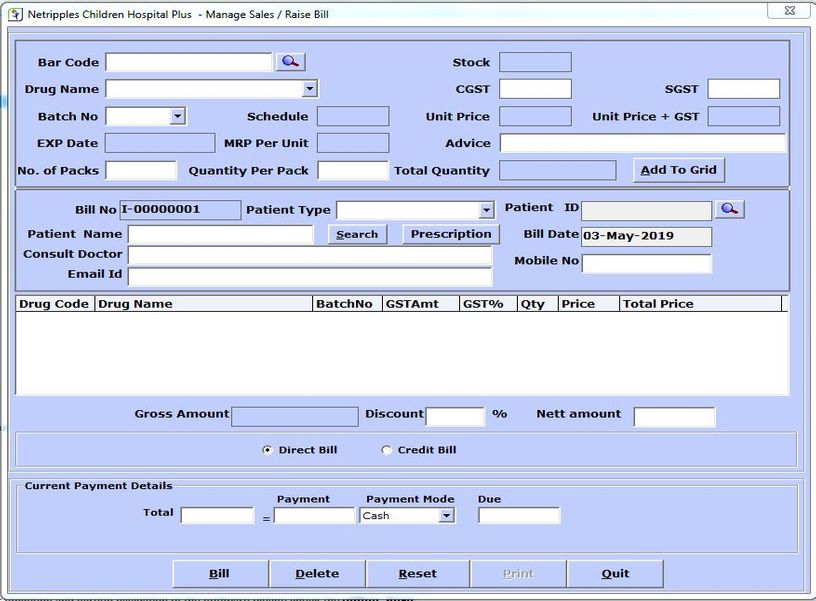Click the Payment amount field

click(x=314, y=516)
